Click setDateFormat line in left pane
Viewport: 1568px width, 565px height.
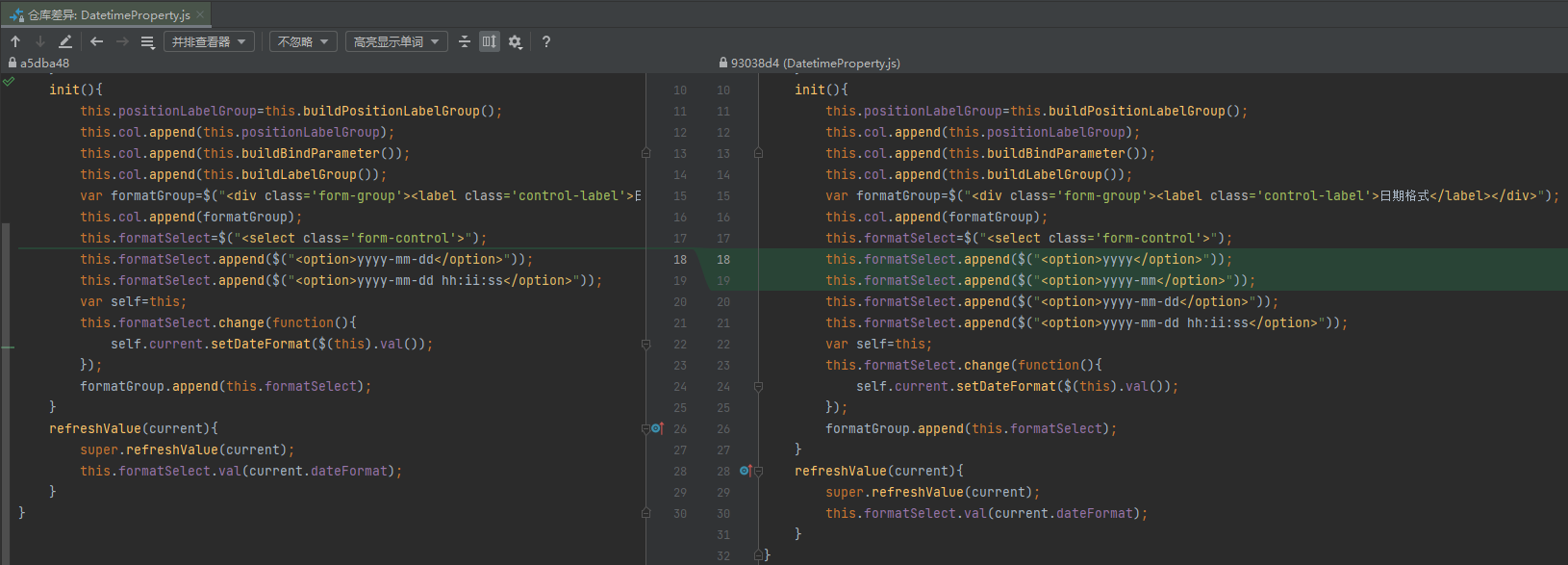tap(271, 344)
